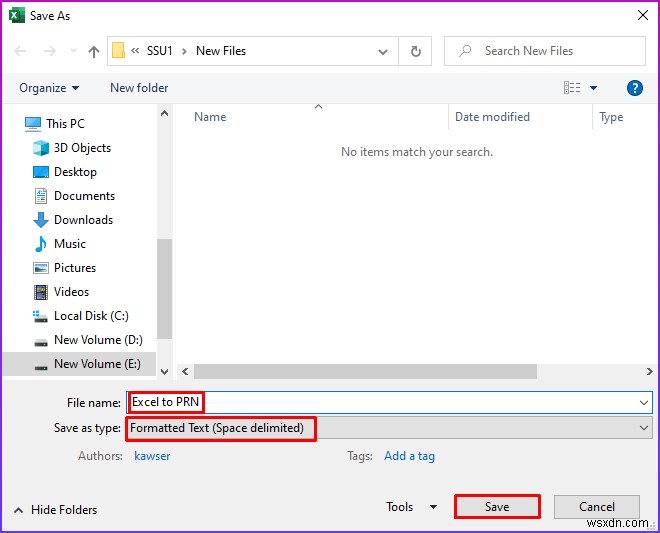The image size is (660, 533).
Task: Click the file list scroll left arrow
Action: pos(185,372)
